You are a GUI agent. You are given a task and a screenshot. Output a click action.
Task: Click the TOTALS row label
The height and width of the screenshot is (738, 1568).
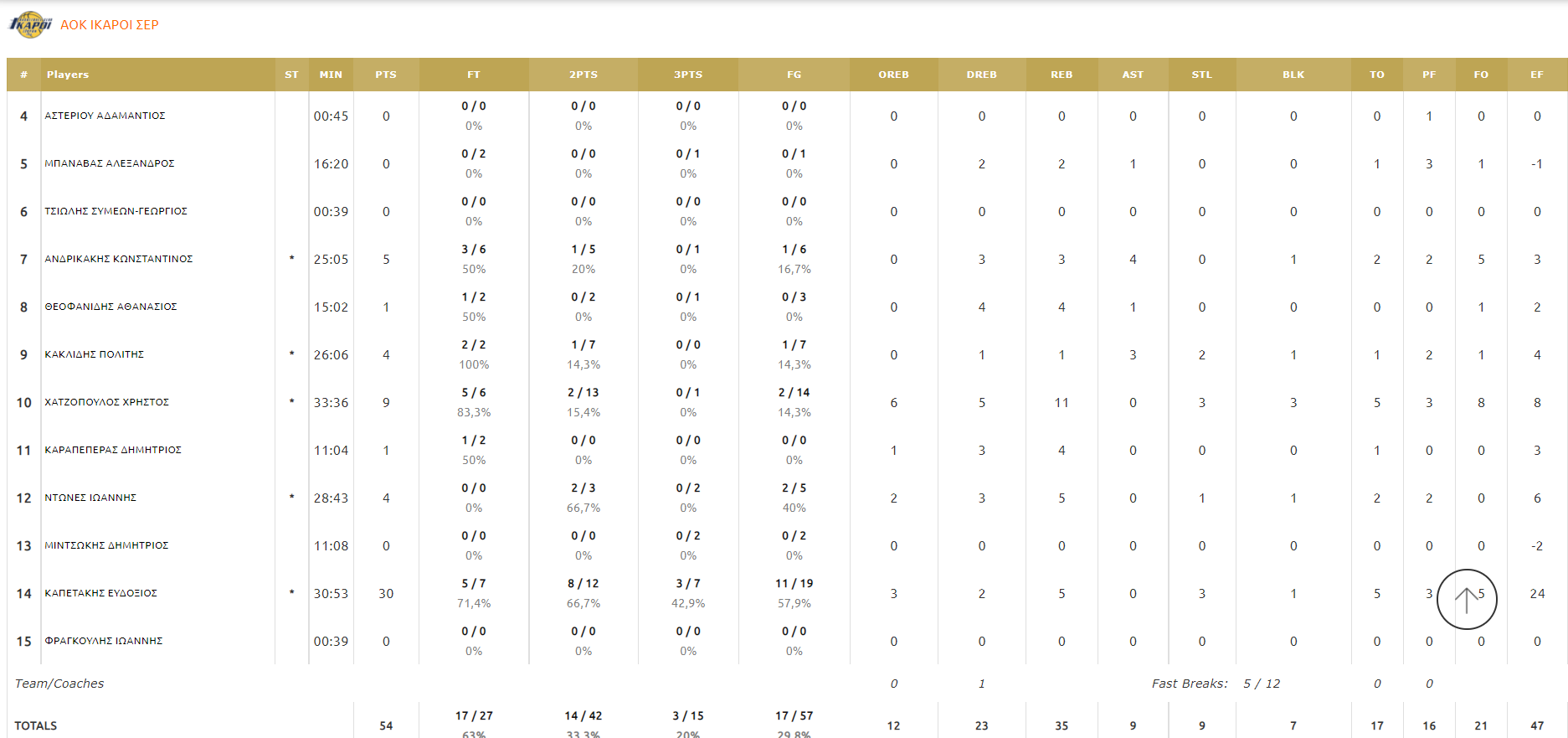(36, 725)
